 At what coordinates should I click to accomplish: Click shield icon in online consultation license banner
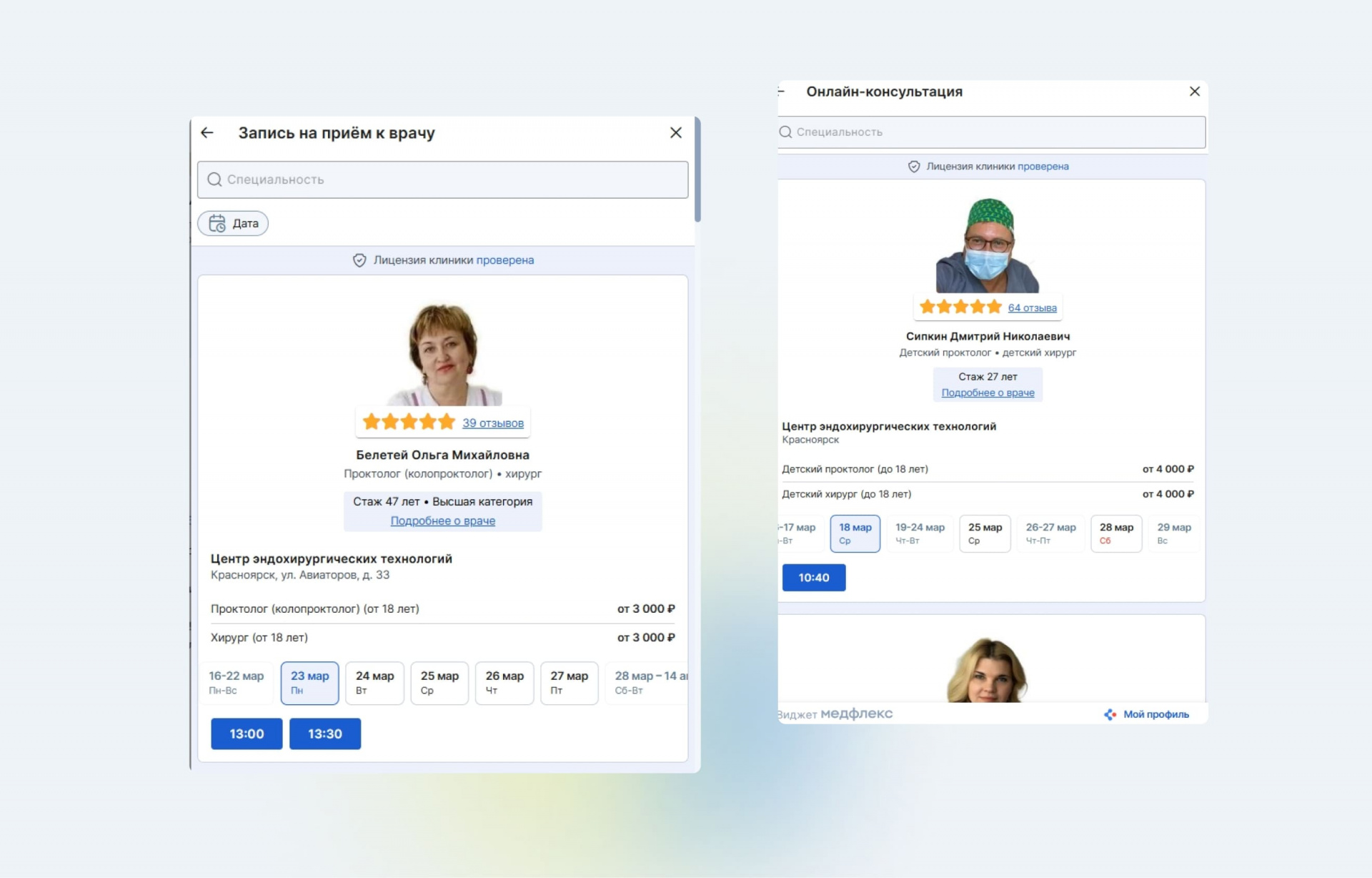[x=914, y=167]
